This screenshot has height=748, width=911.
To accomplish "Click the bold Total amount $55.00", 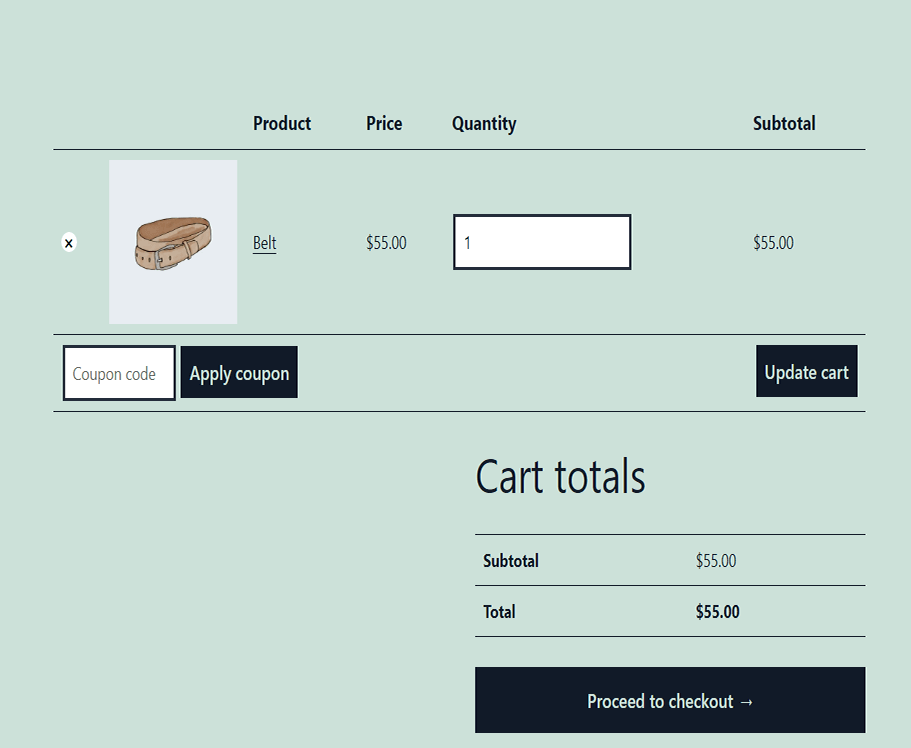I will tap(718, 612).
